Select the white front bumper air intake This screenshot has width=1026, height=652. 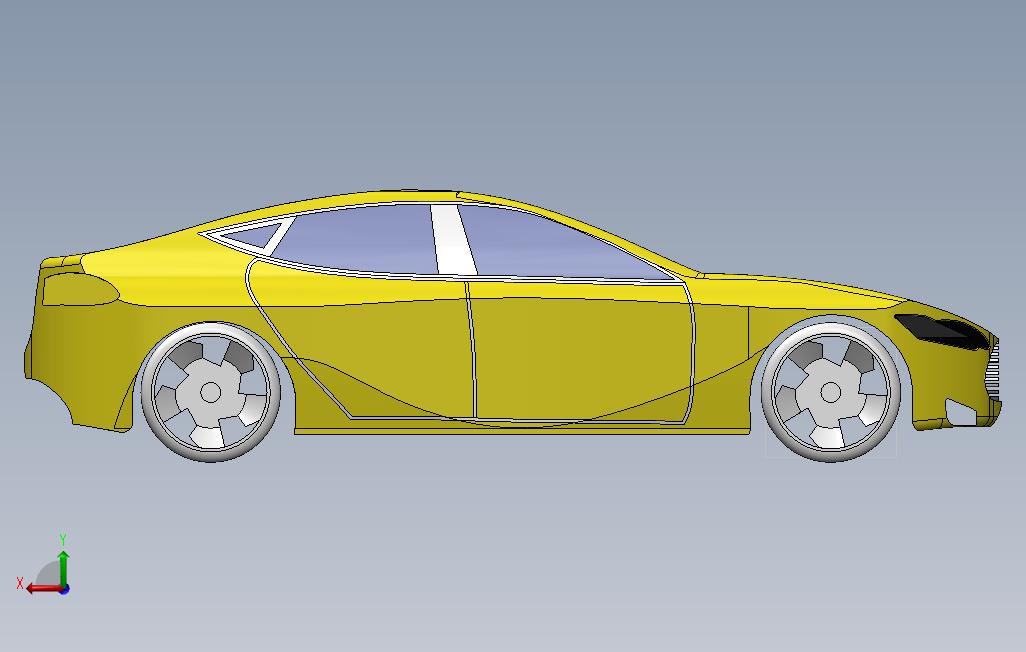[x=963, y=412]
